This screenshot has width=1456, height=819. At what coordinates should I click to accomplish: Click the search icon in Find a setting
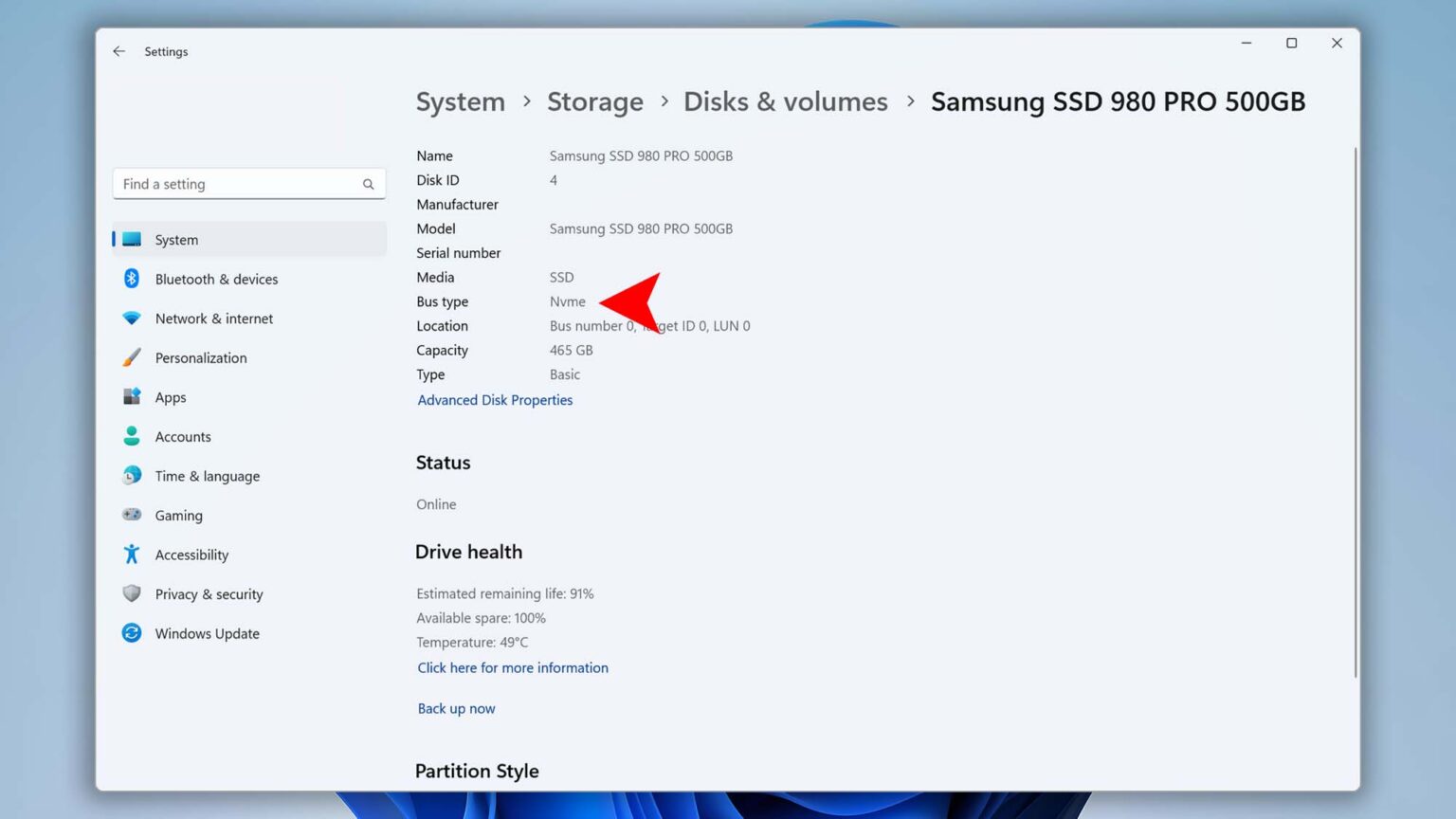coord(368,184)
